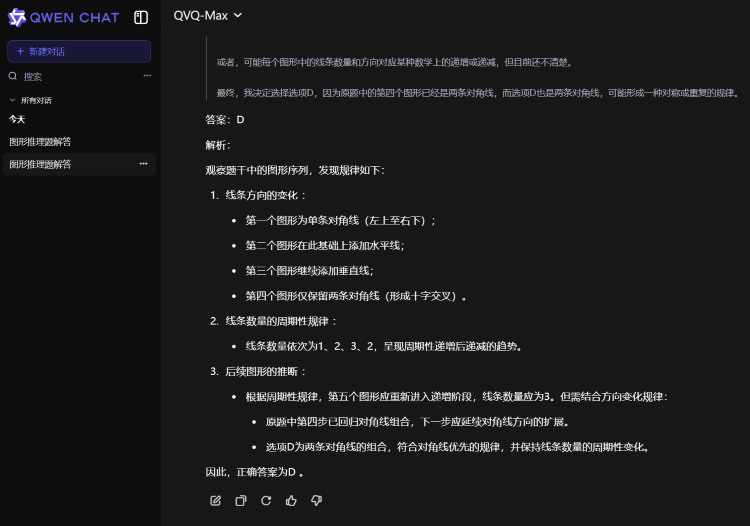Collapse the 所有对话 chevron
Viewport: 750px width, 526px height.
(12, 100)
